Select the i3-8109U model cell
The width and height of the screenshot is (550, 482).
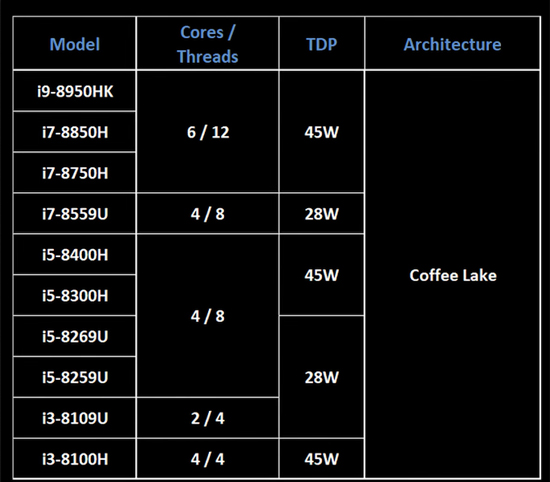click(74, 418)
